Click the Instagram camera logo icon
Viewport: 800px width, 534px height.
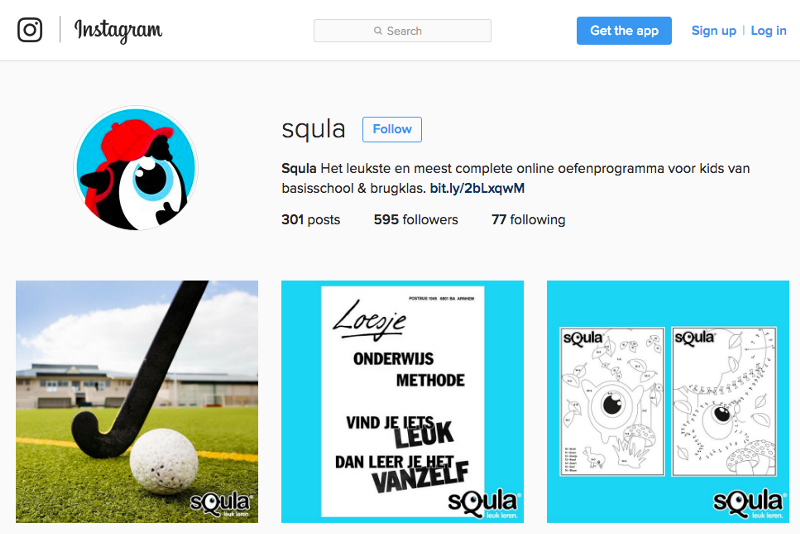tap(30, 30)
